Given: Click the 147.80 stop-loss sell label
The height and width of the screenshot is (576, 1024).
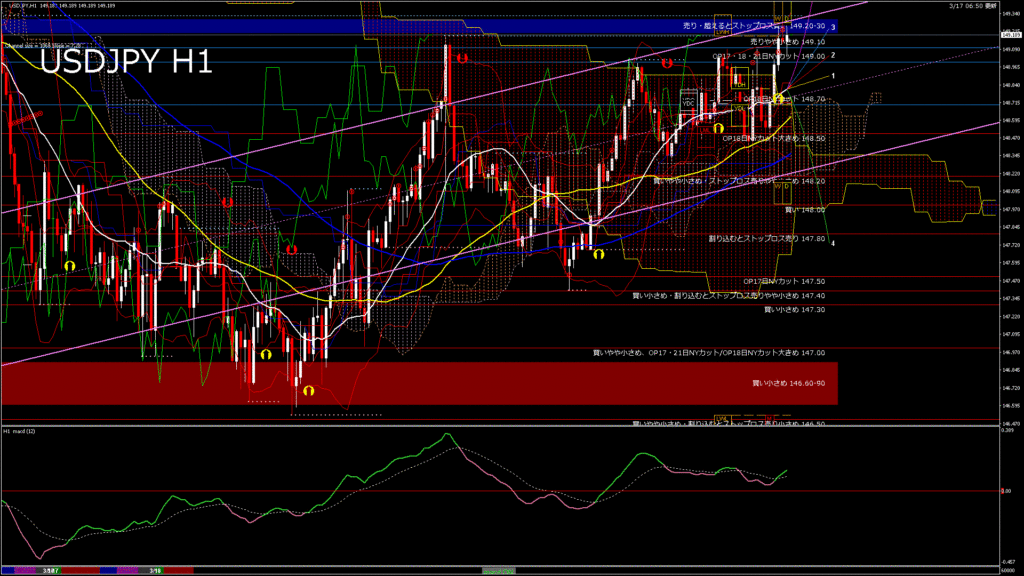Looking at the screenshot, I should (766, 239).
